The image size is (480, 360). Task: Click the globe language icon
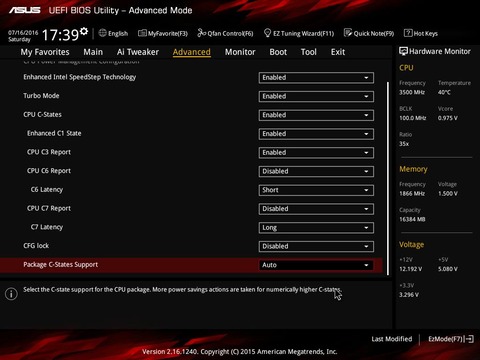tap(103, 33)
